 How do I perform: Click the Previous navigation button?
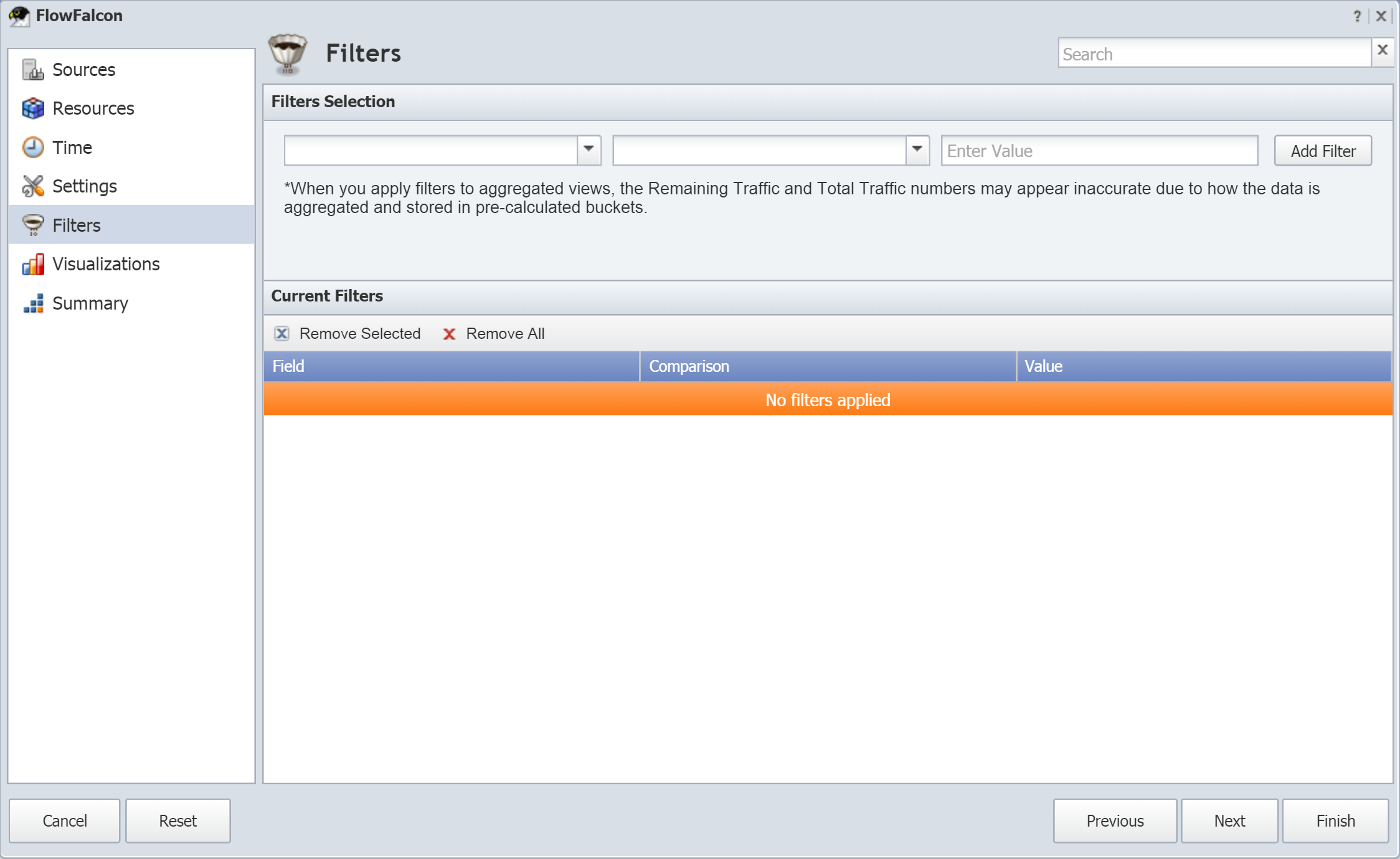pyautogui.click(x=1115, y=820)
